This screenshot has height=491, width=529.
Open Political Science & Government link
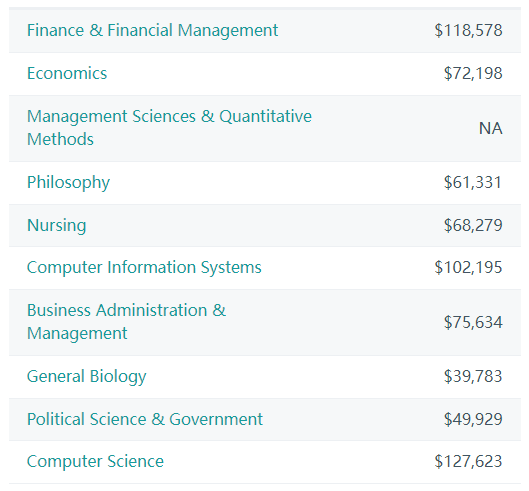tap(145, 419)
